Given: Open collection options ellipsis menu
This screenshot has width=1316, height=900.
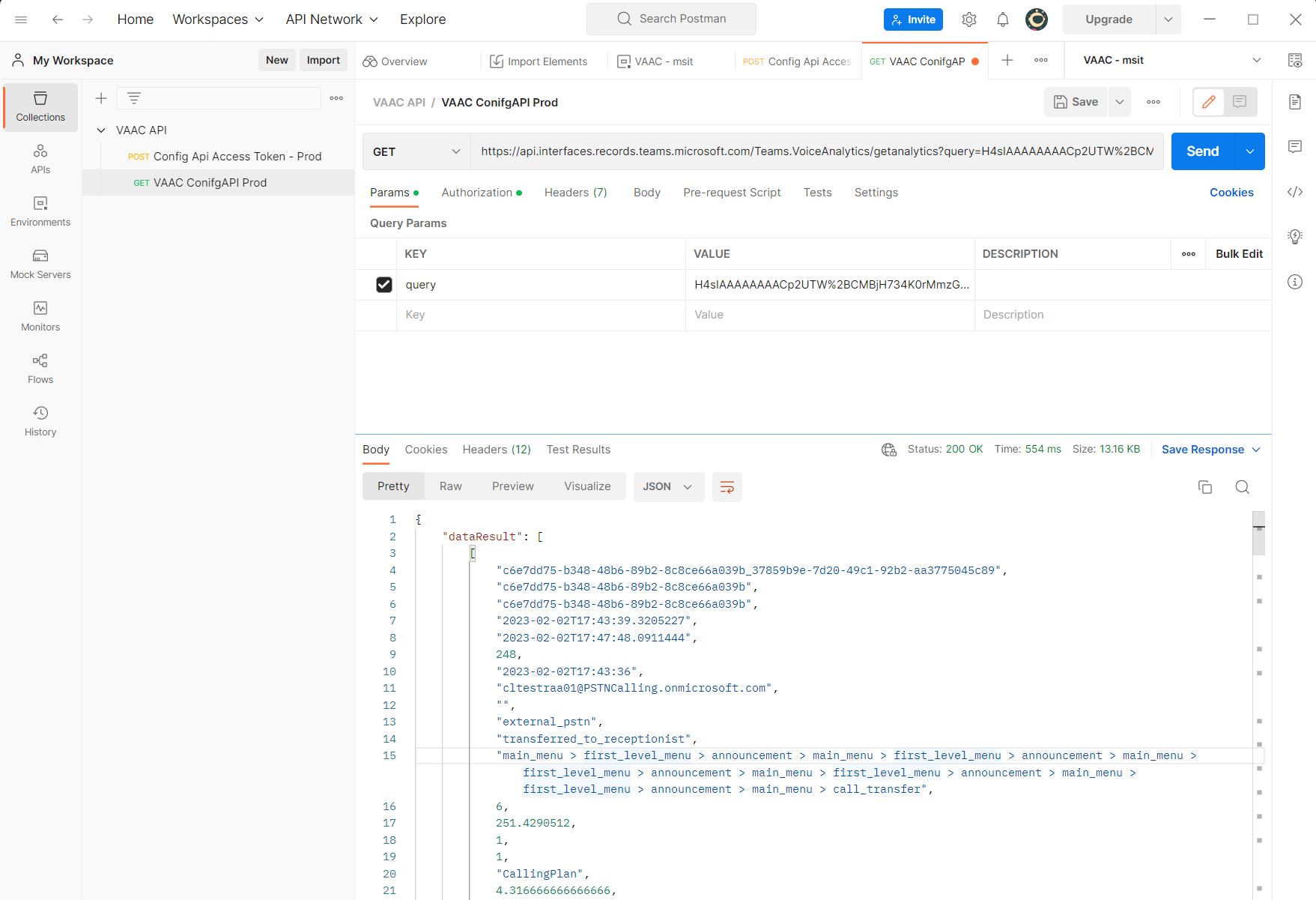Looking at the screenshot, I should pyautogui.click(x=336, y=98).
